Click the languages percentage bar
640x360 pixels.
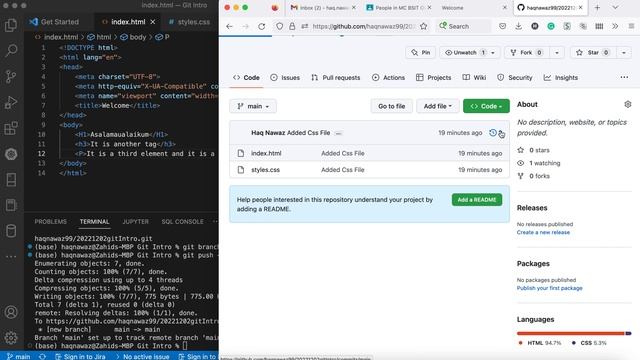click(x=574, y=333)
